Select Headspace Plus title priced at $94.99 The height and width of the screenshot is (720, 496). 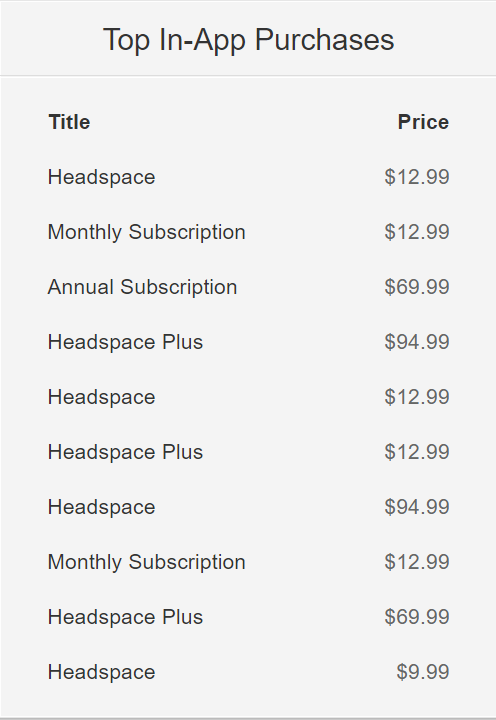coord(125,342)
